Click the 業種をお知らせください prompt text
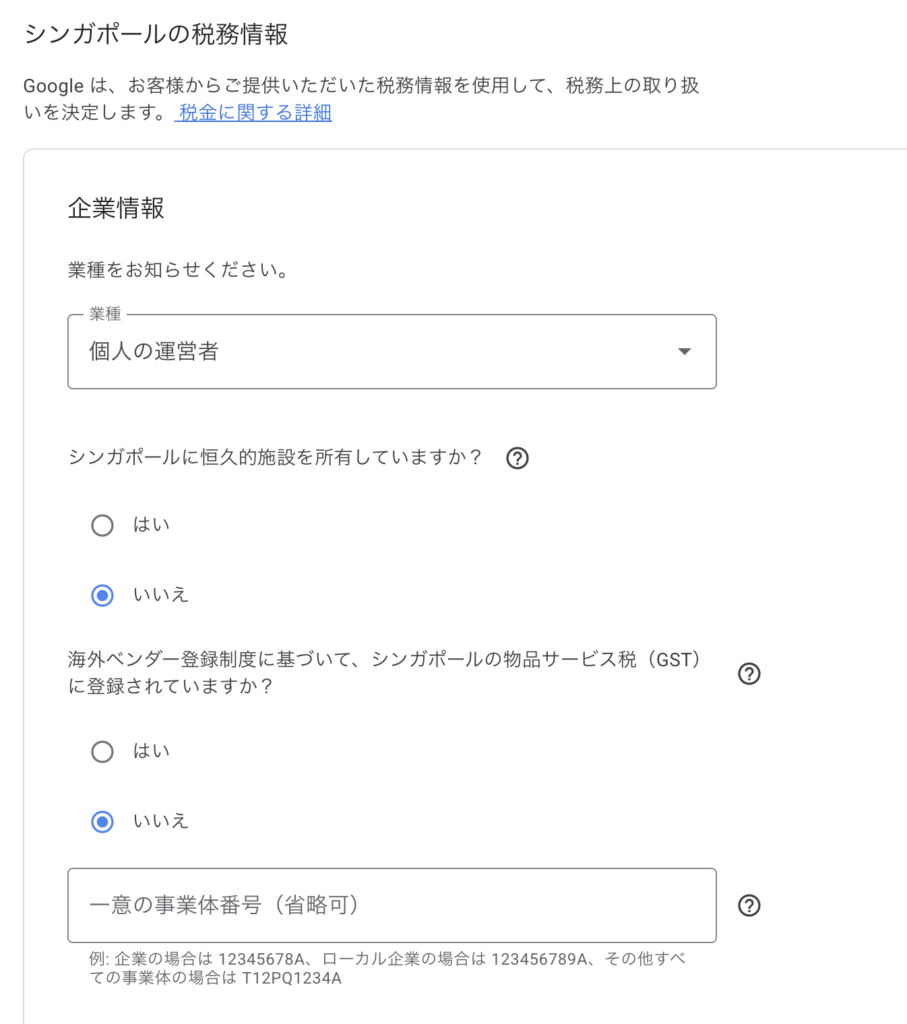The width and height of the screenshot is (907, 1024). pyautogui.click(x=178, y=270)
